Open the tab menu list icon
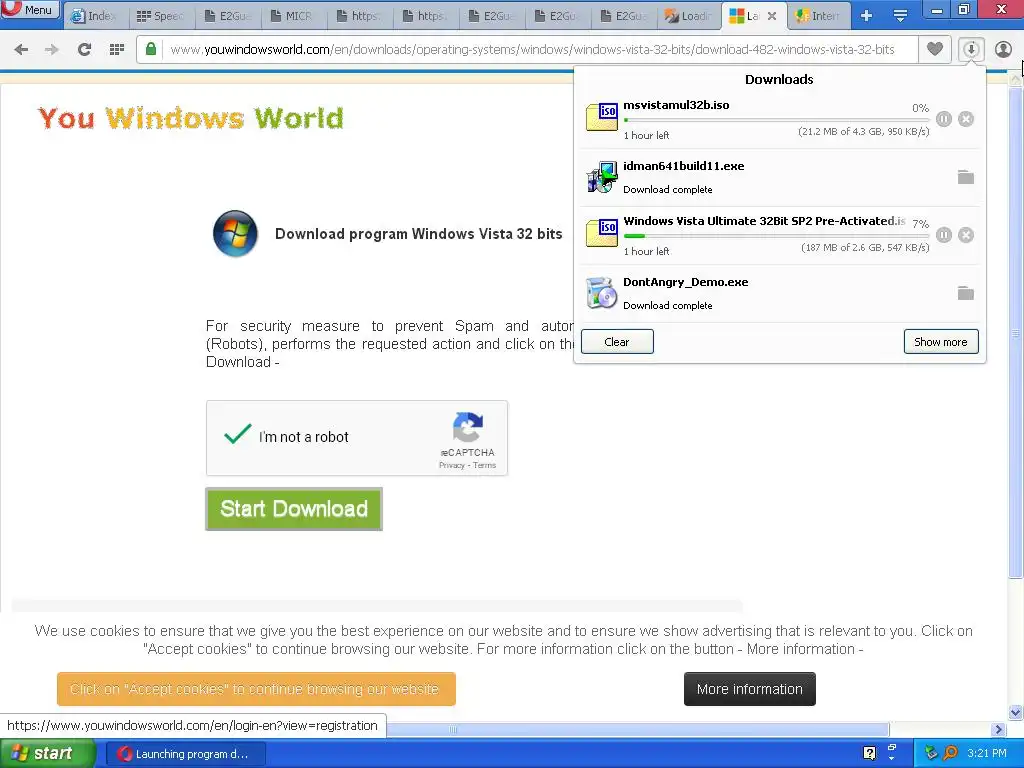Viewport: 1024px width, 768px height. [901, 16]
